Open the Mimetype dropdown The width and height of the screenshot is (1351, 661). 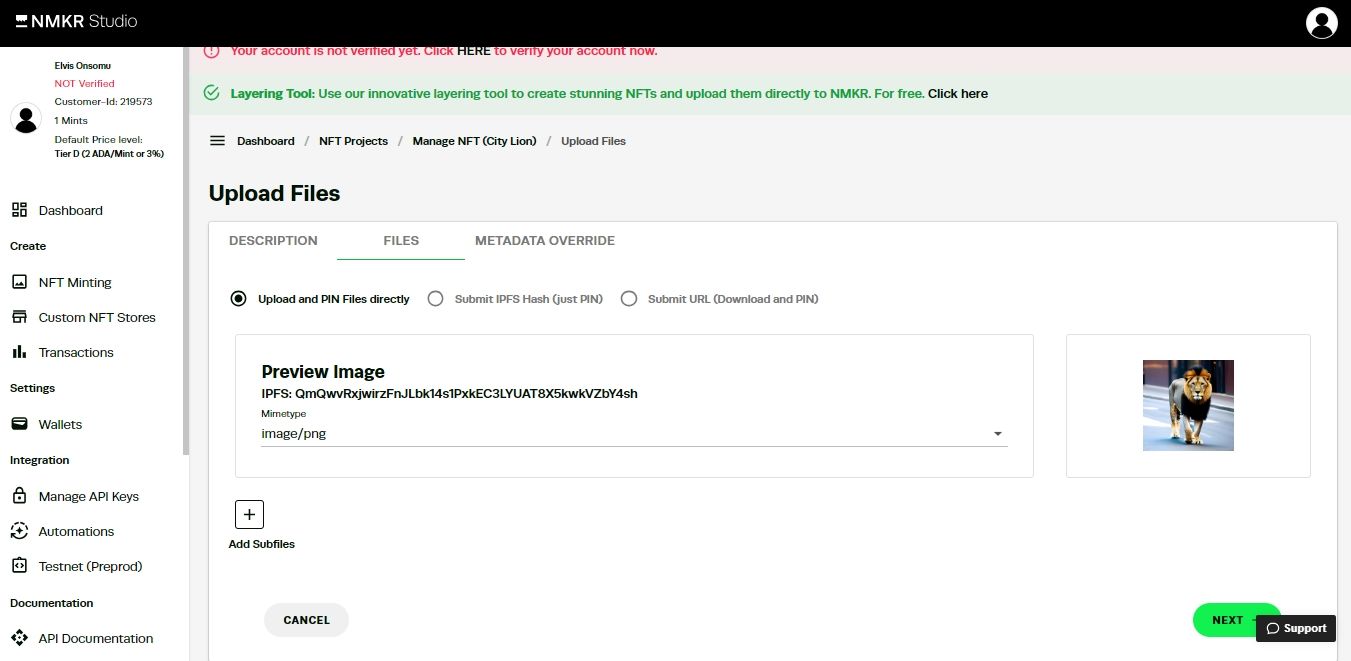coord(997,433)
